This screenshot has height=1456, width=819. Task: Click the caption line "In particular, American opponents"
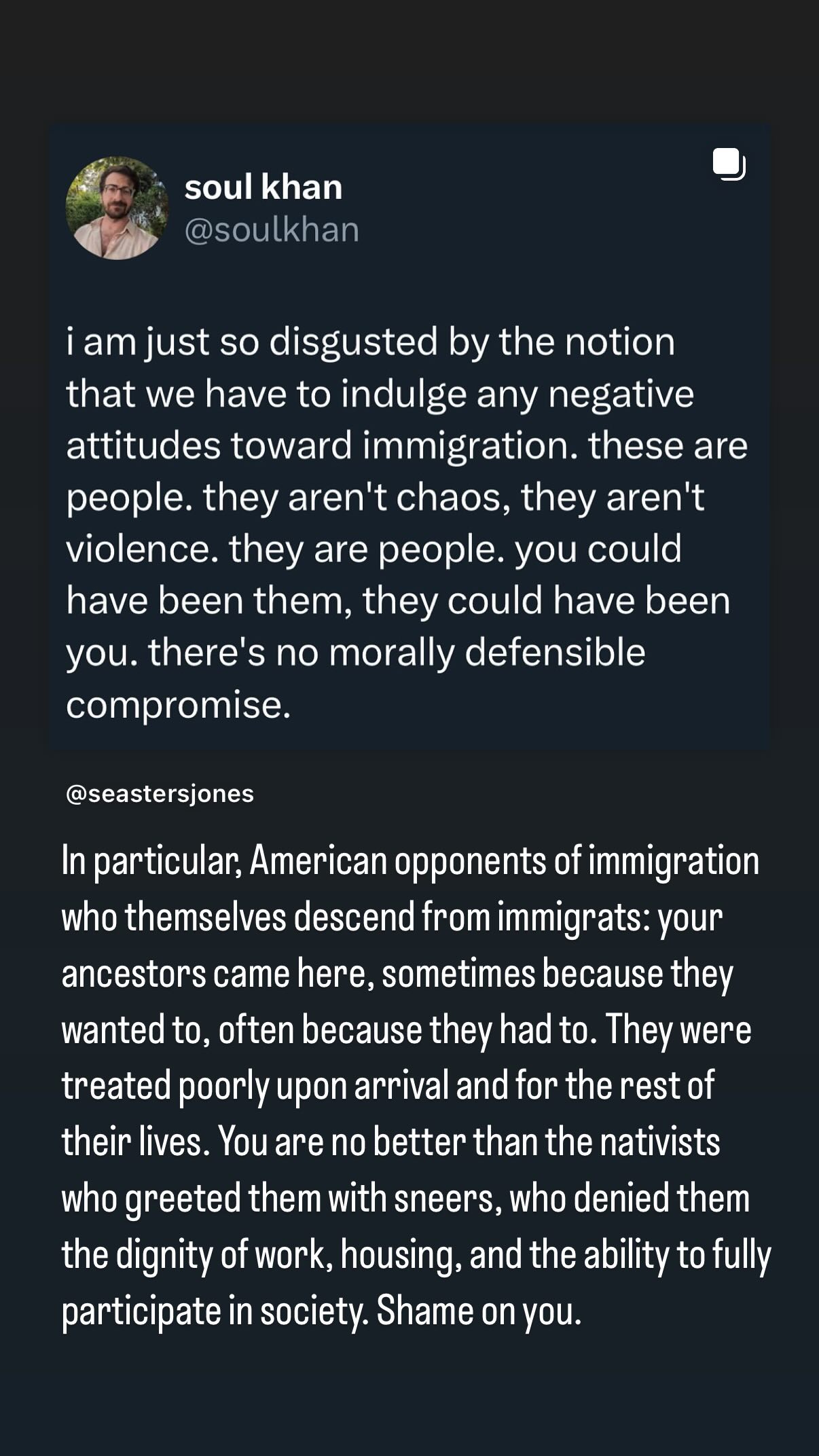click(x=409, y=861)
